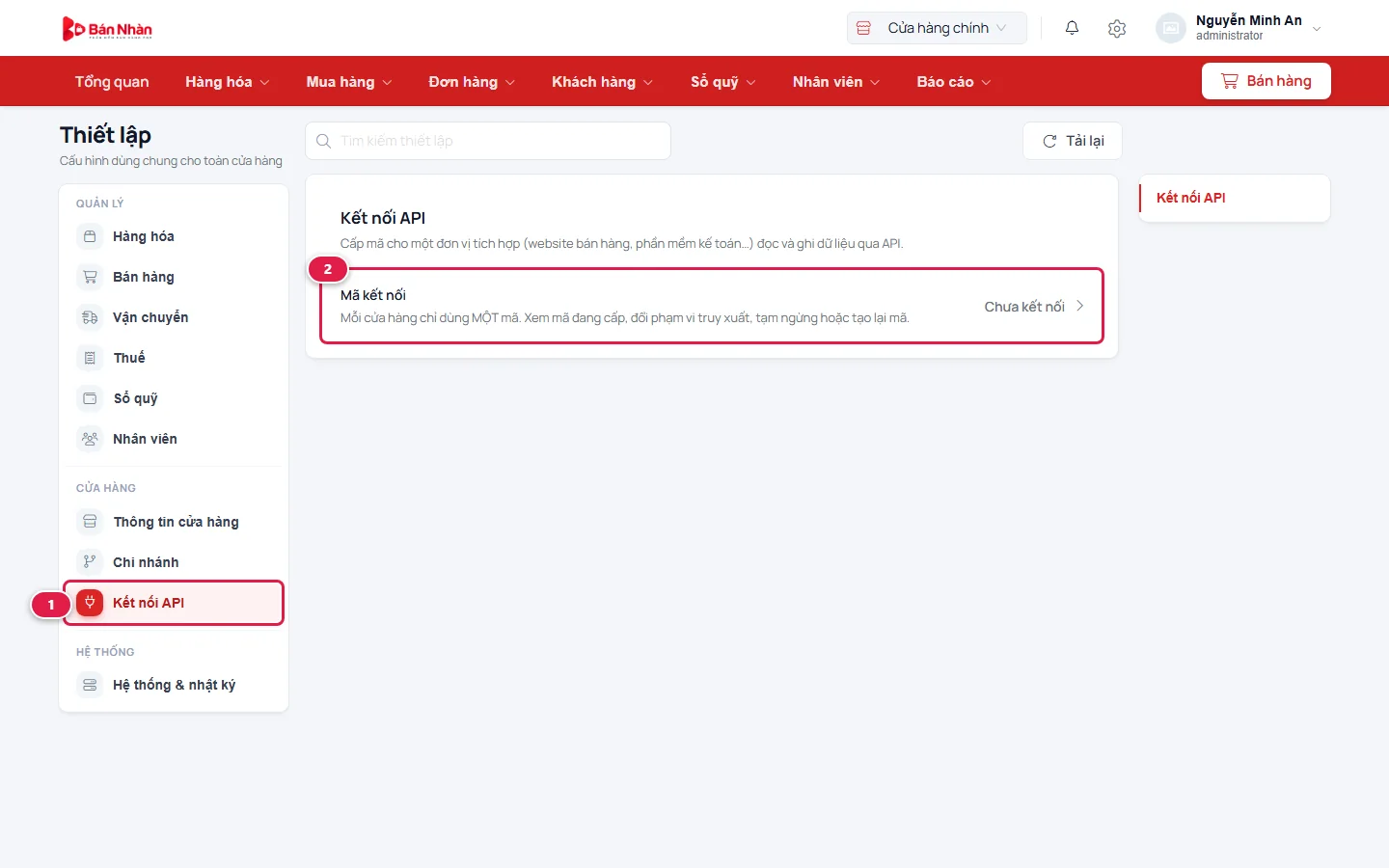Expand the Sổ quỹ top menu
This screenshot has width=1389, height=868.
pyautogui.click(x=722, y=82)
